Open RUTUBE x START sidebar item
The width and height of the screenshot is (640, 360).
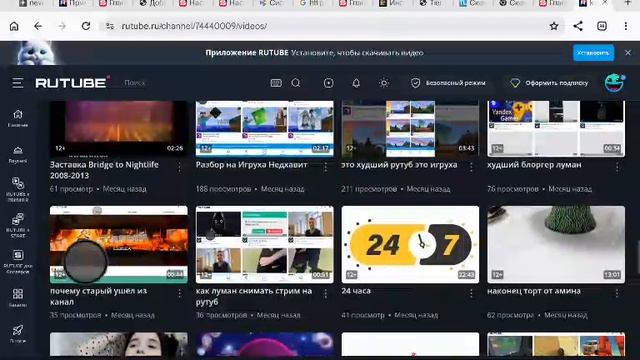(18, 225)
